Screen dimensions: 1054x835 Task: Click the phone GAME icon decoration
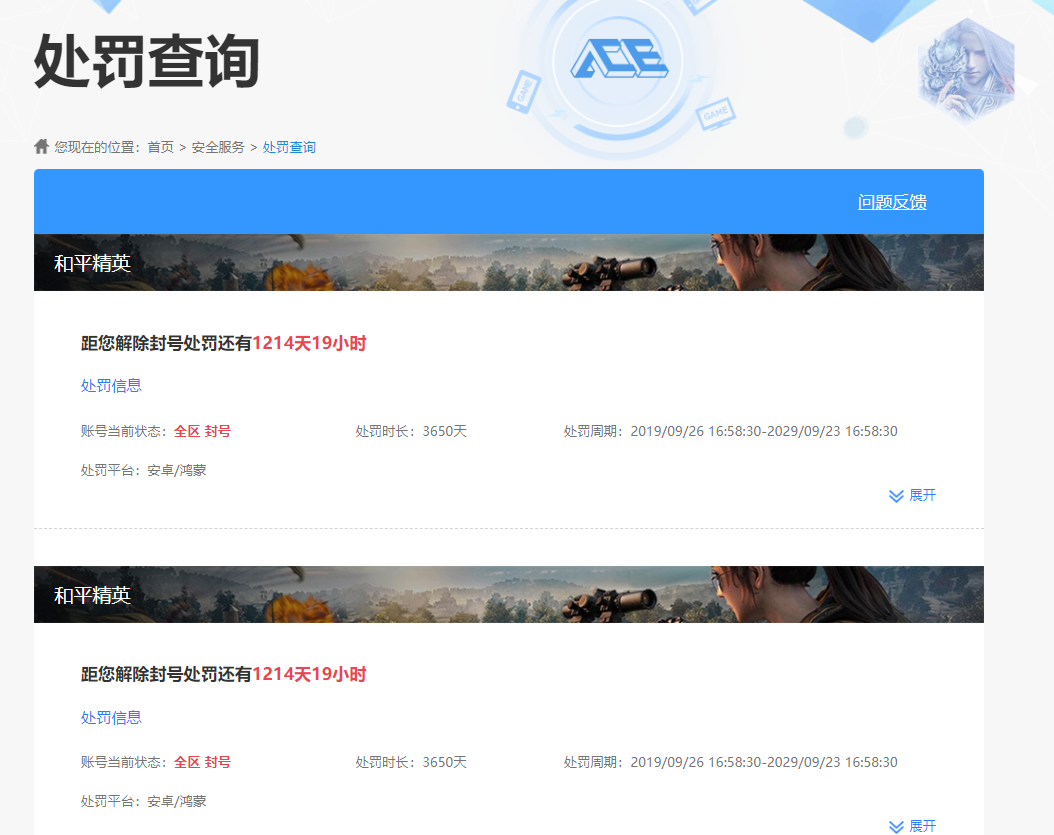[524, 91]
